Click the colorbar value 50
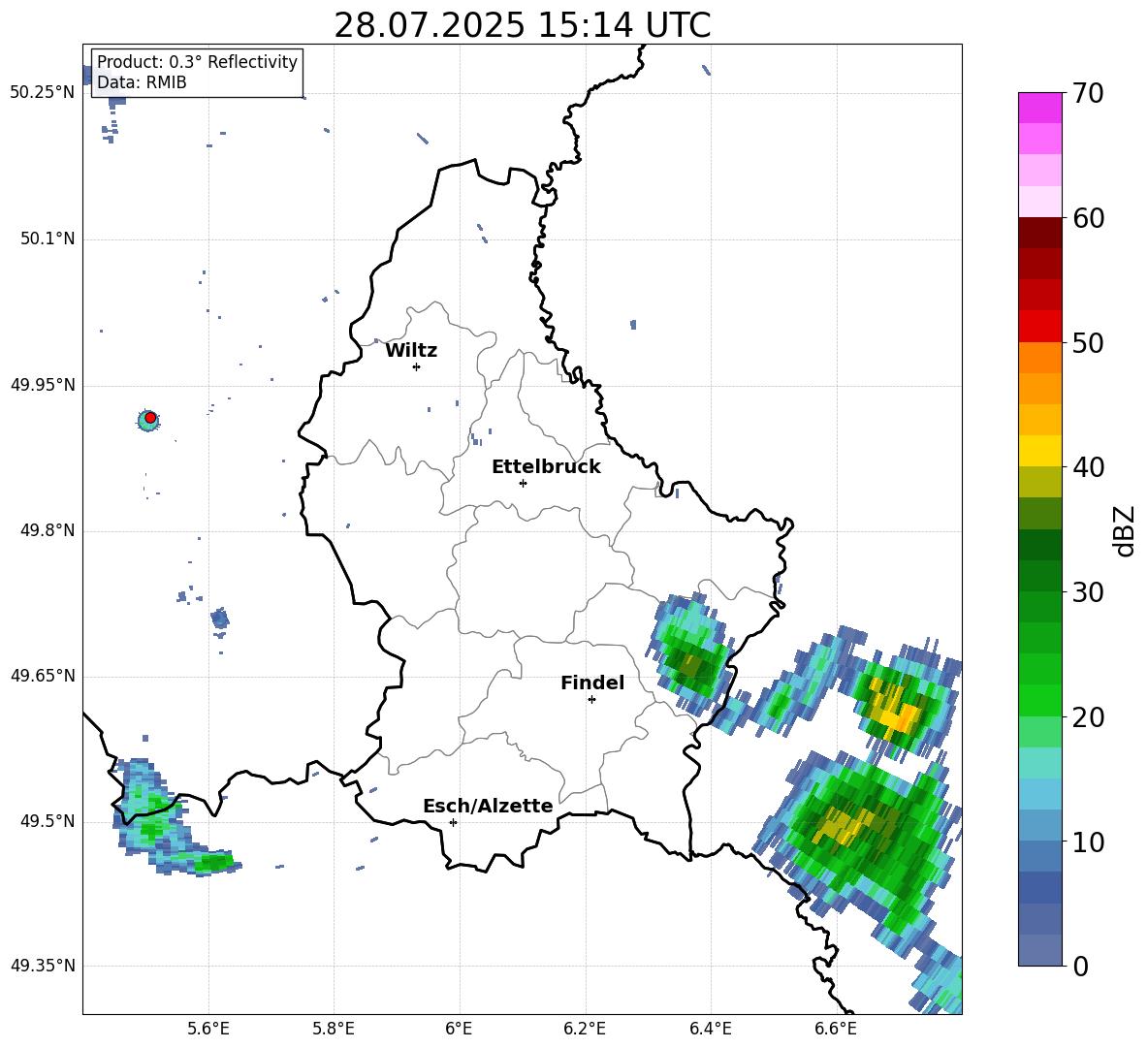This screenshot has width=1148, height=1048. coord(1088,342)
